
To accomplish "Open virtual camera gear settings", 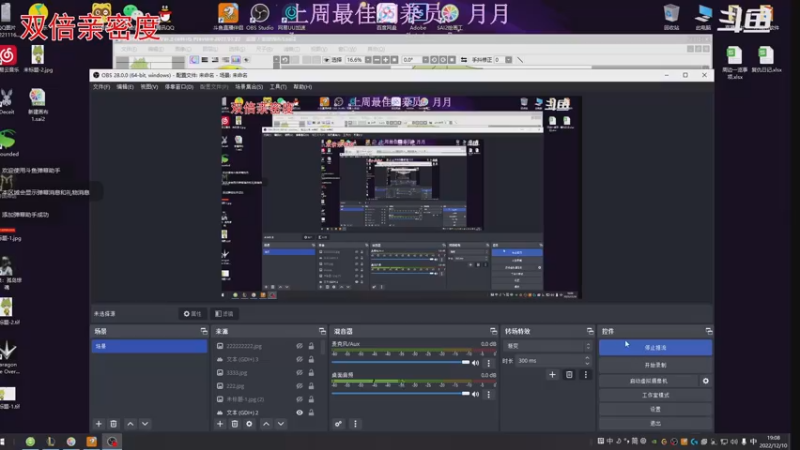I will [x=706, y=381].
